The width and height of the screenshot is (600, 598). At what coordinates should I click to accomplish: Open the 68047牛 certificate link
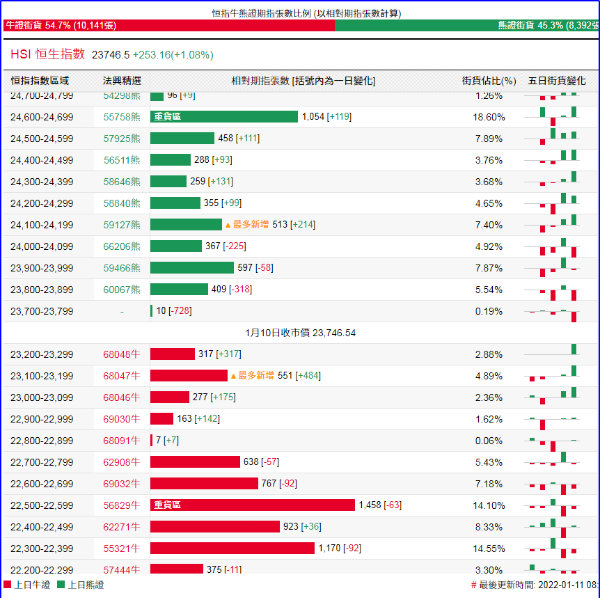click(x=121, y=376)
